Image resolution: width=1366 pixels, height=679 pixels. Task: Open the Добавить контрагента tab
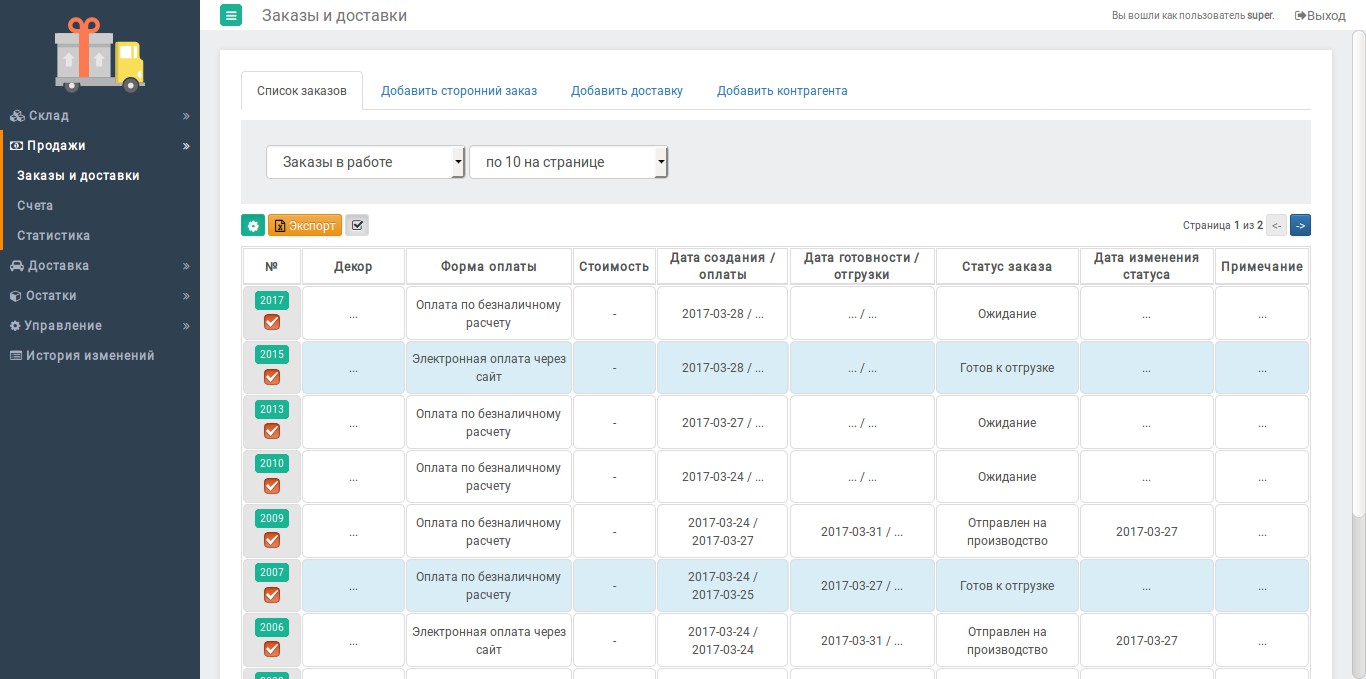[782, 91]
